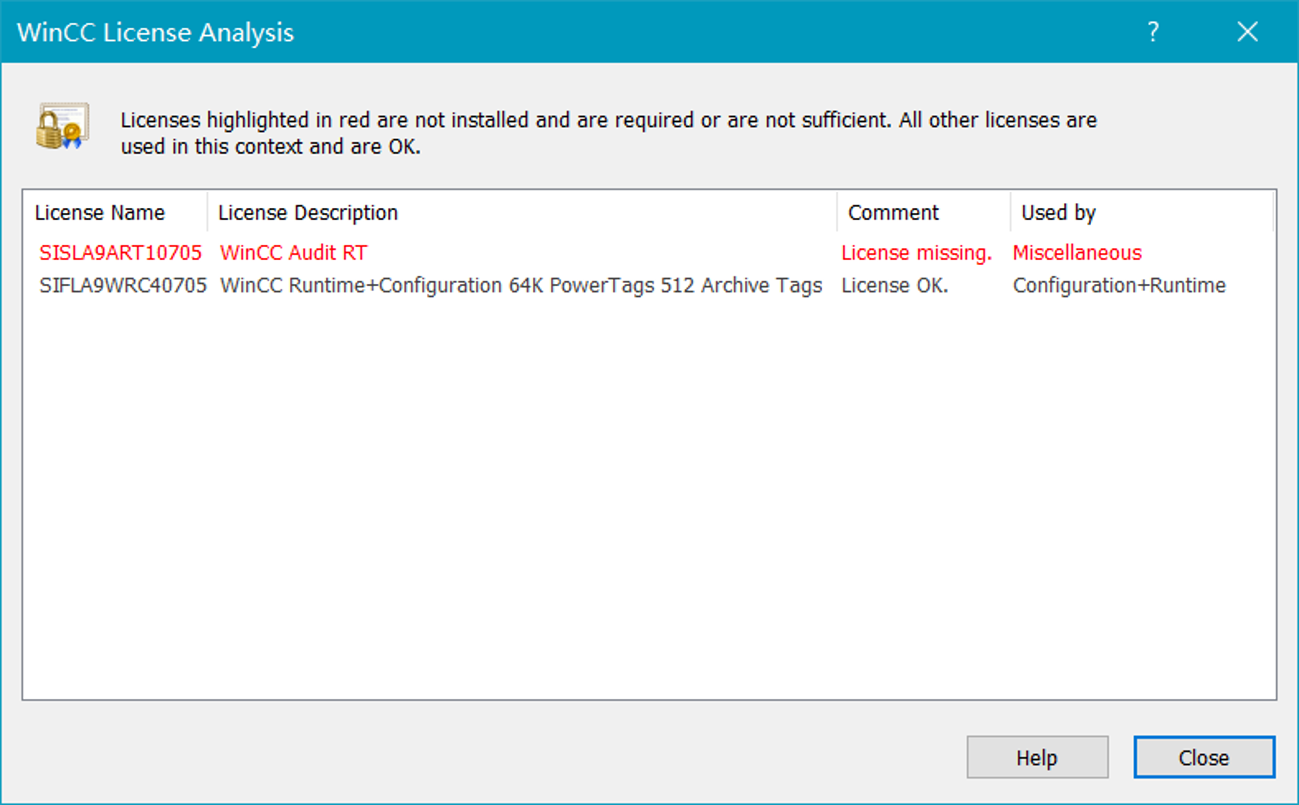Click the red-highlight licenses information text
1299x805 pixels.
coord(608,133)
